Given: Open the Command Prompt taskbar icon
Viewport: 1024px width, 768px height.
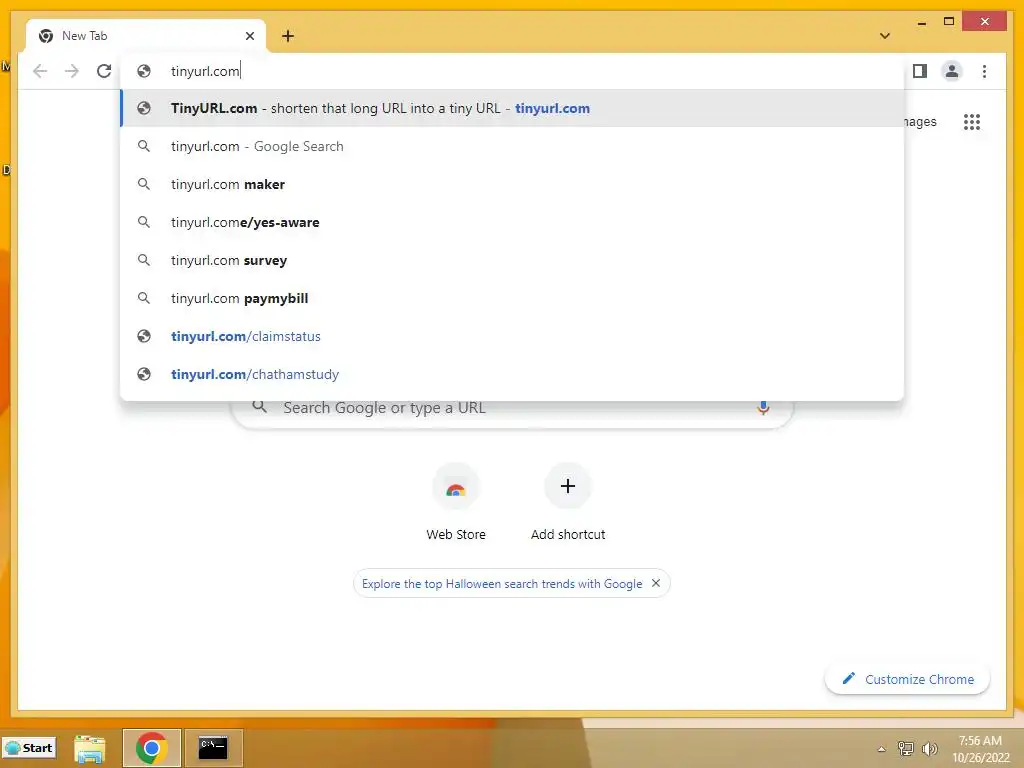Looking at the screenshot, I should pyautogui.click(x=213, y=748).
